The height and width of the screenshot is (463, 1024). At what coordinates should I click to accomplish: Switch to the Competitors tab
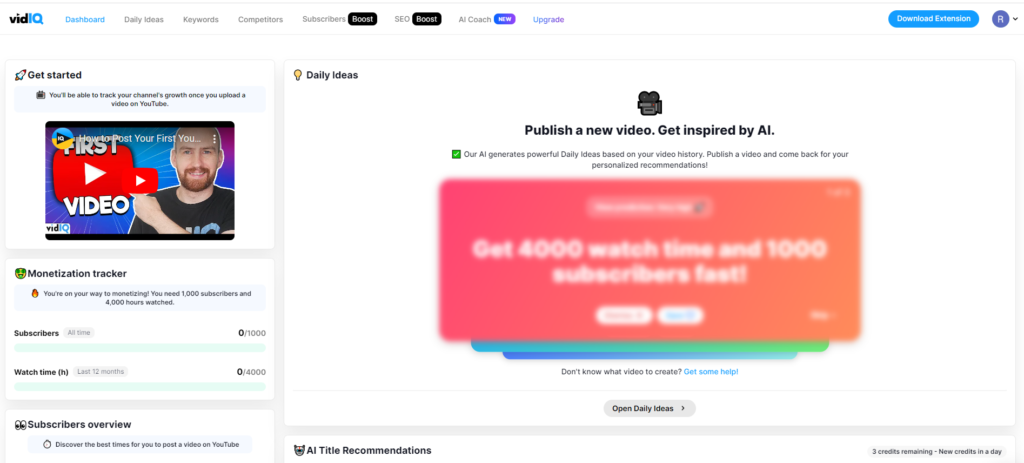(x=261, y=20)
